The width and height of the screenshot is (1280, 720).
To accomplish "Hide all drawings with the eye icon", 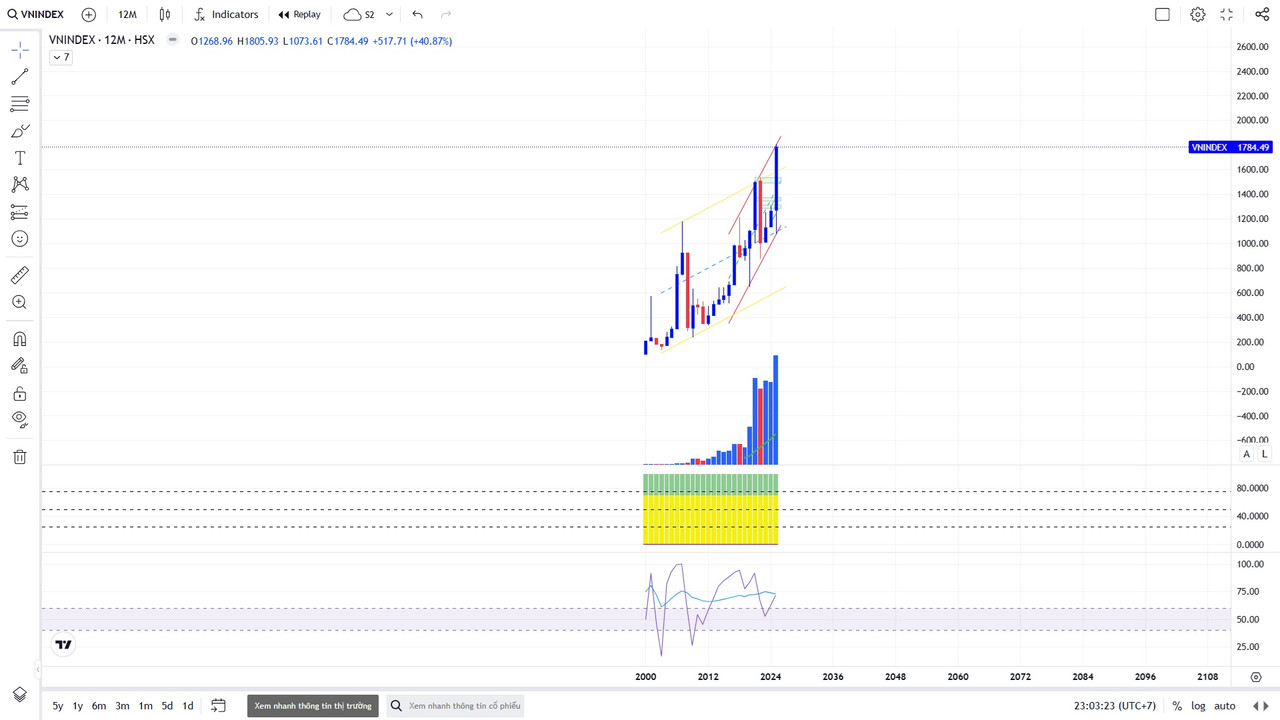I will [19, 420].
